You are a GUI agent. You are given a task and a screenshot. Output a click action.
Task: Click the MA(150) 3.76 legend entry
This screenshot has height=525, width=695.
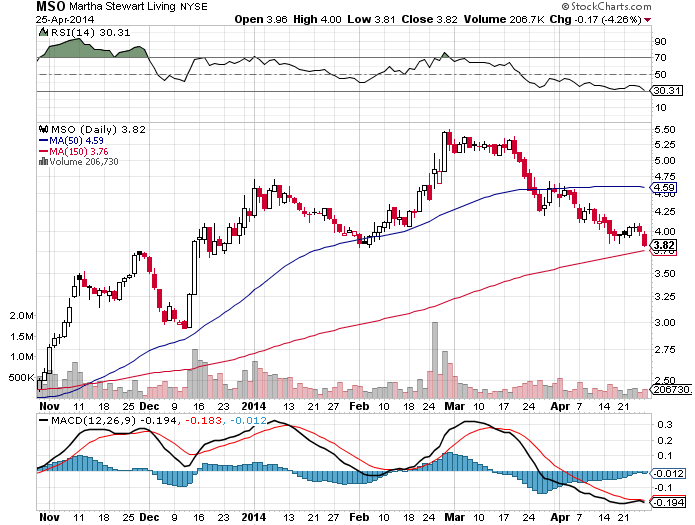click(74, 151)
